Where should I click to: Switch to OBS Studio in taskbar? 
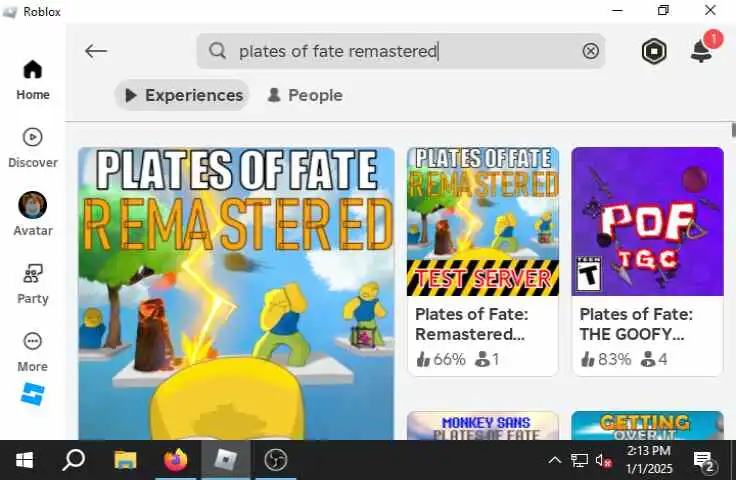pos(276,460)
